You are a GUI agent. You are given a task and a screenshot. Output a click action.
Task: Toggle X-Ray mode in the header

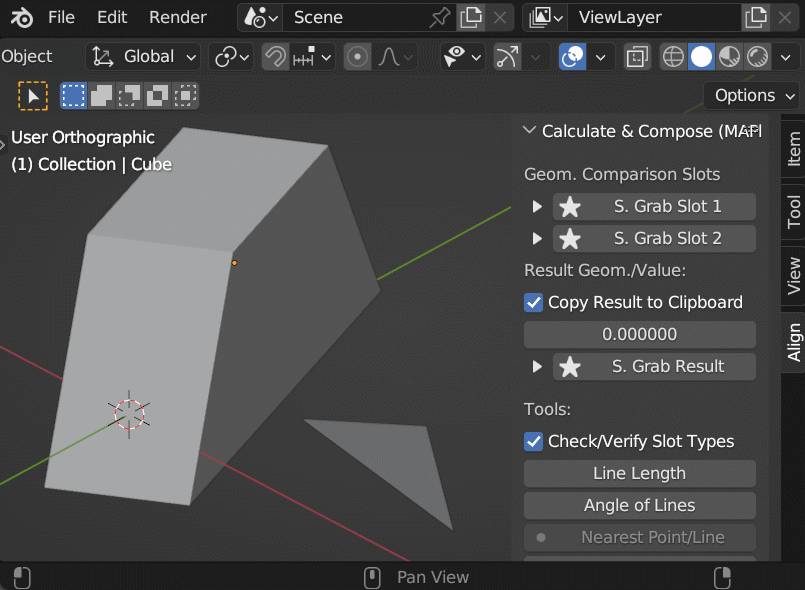pos(636,57)
